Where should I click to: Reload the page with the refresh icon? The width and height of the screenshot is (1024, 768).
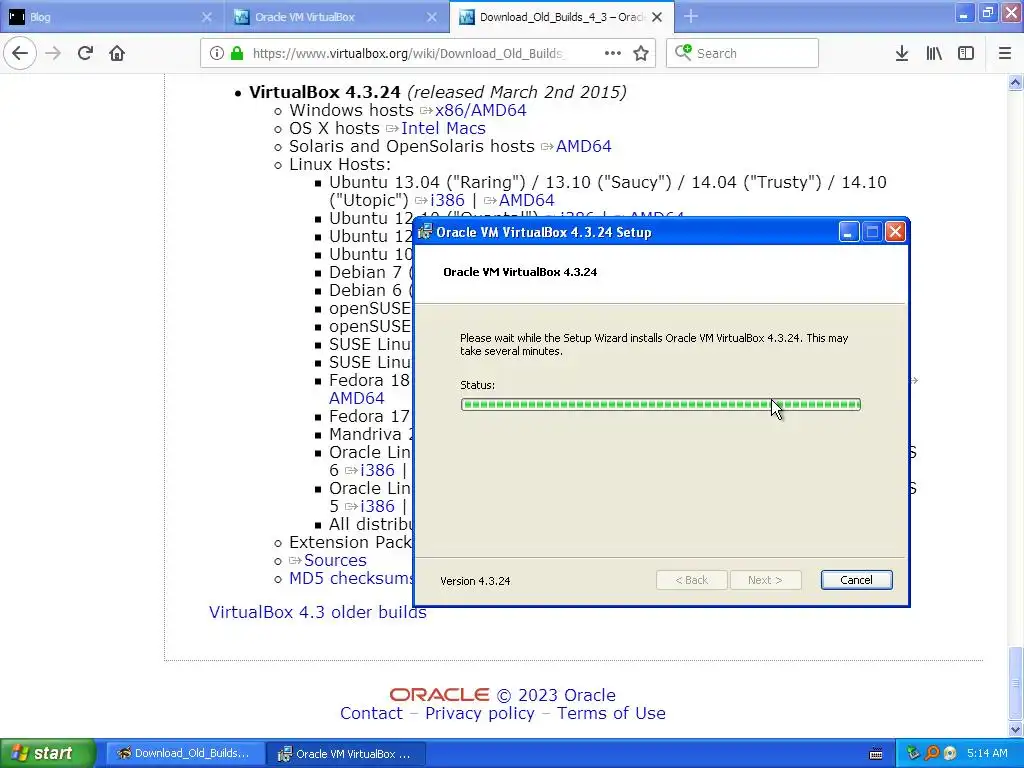[x=85, y=53]
